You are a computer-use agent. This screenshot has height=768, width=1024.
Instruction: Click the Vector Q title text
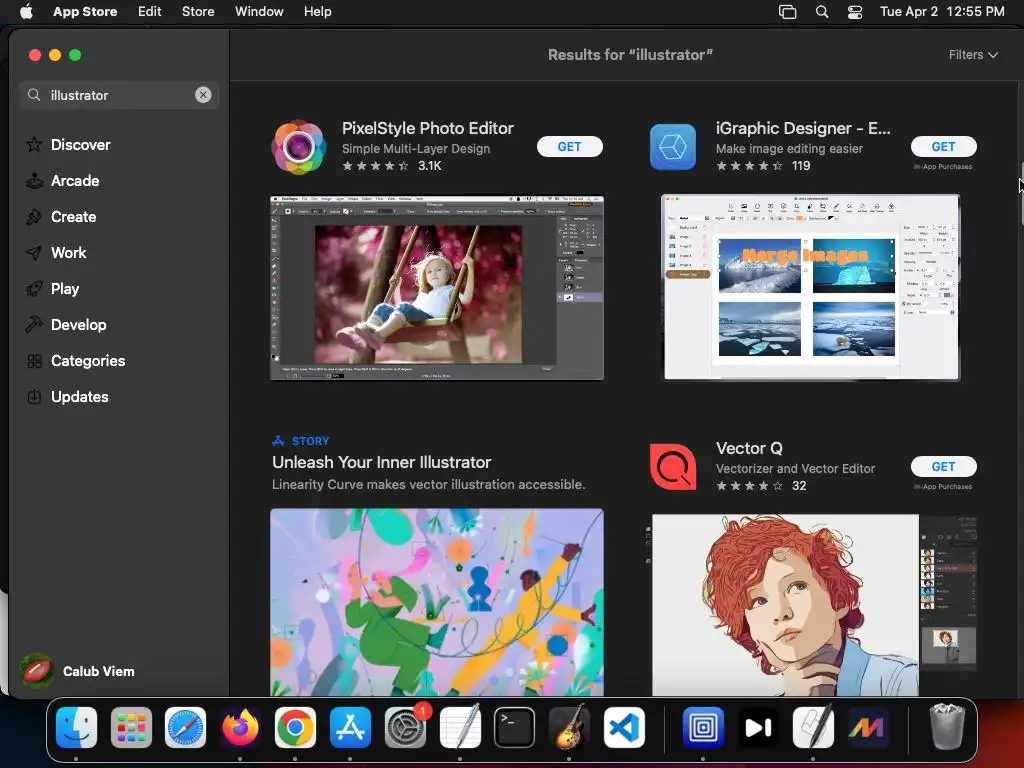(x=749, y=448)
